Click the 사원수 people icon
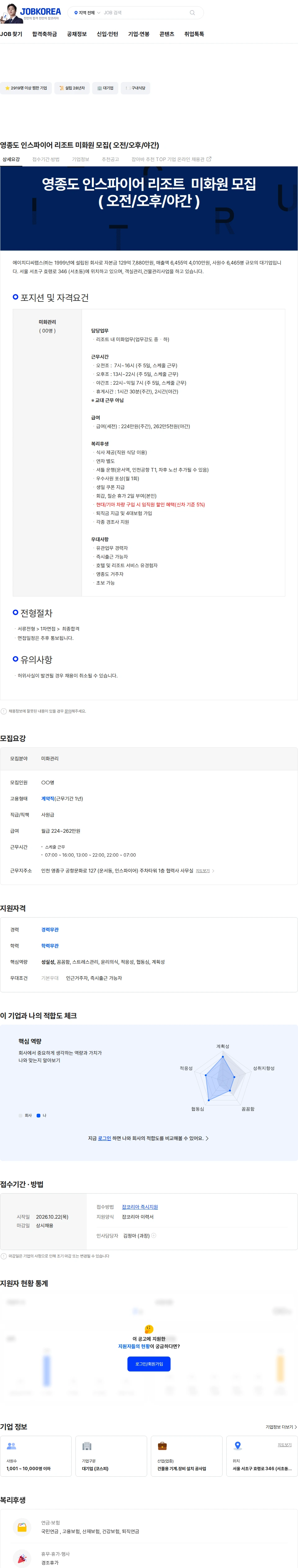 (x=11, y=1446)
